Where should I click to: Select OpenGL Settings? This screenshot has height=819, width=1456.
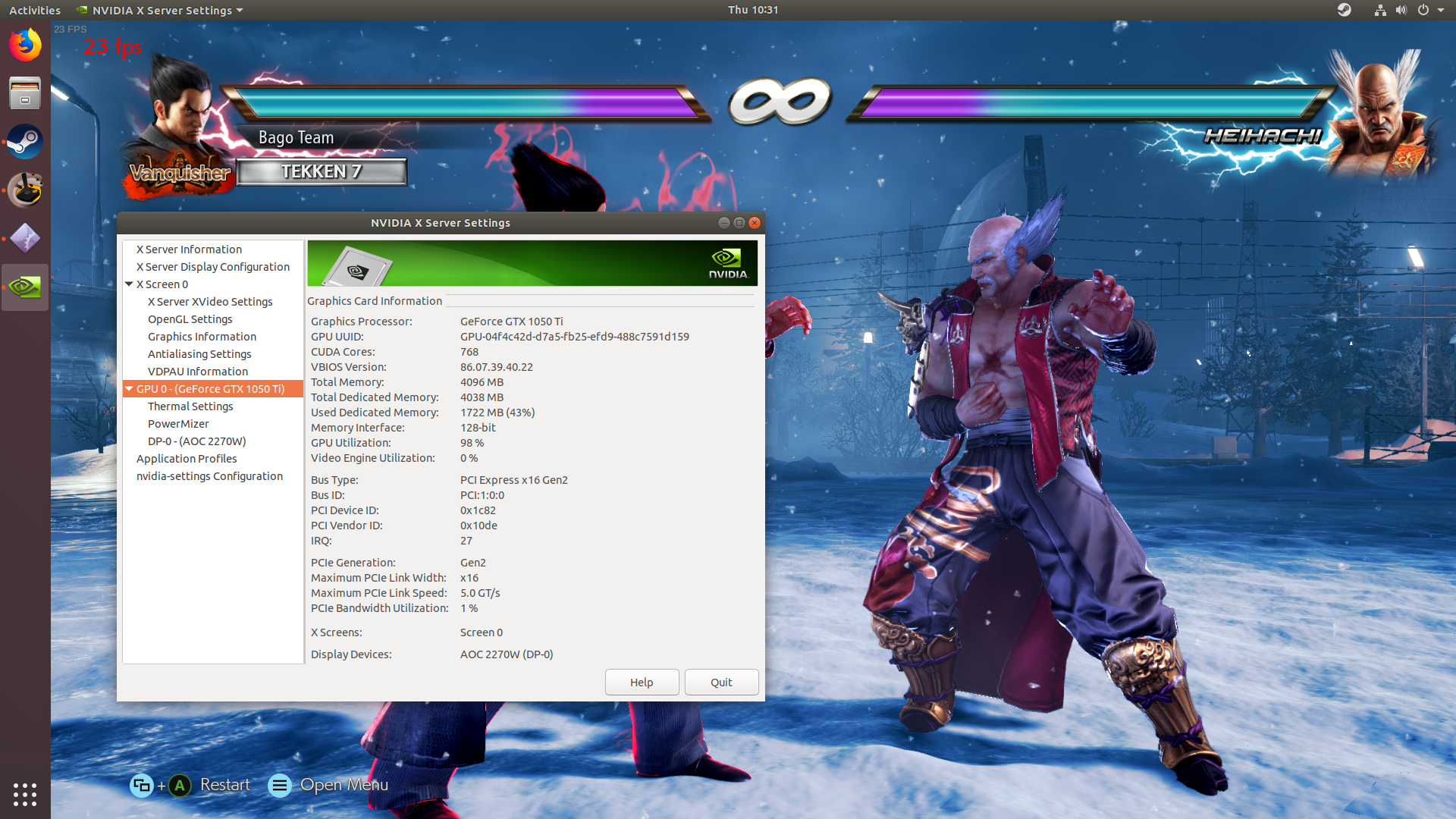tap(190, 319)
